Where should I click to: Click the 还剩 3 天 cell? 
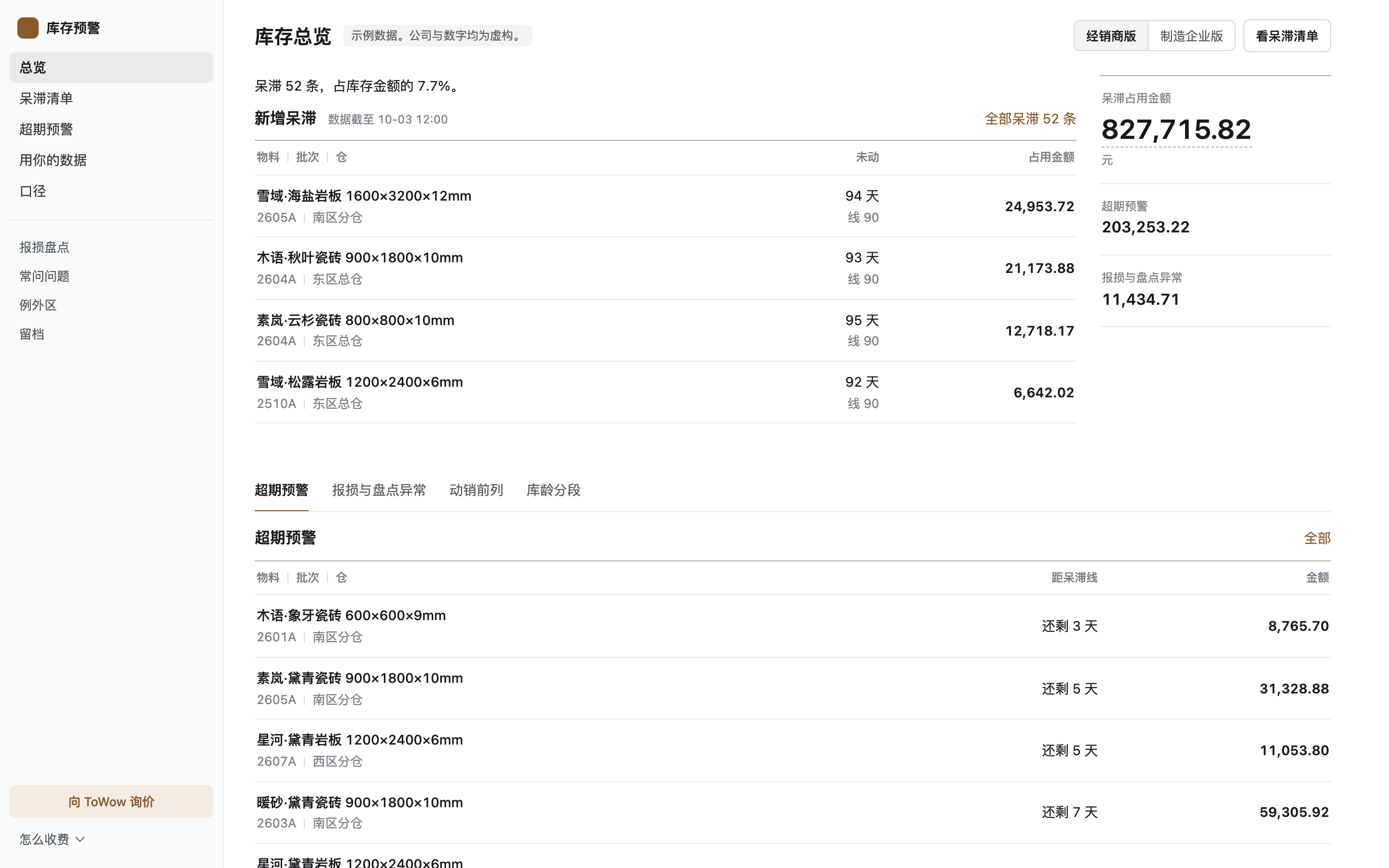pos(1070,626)
